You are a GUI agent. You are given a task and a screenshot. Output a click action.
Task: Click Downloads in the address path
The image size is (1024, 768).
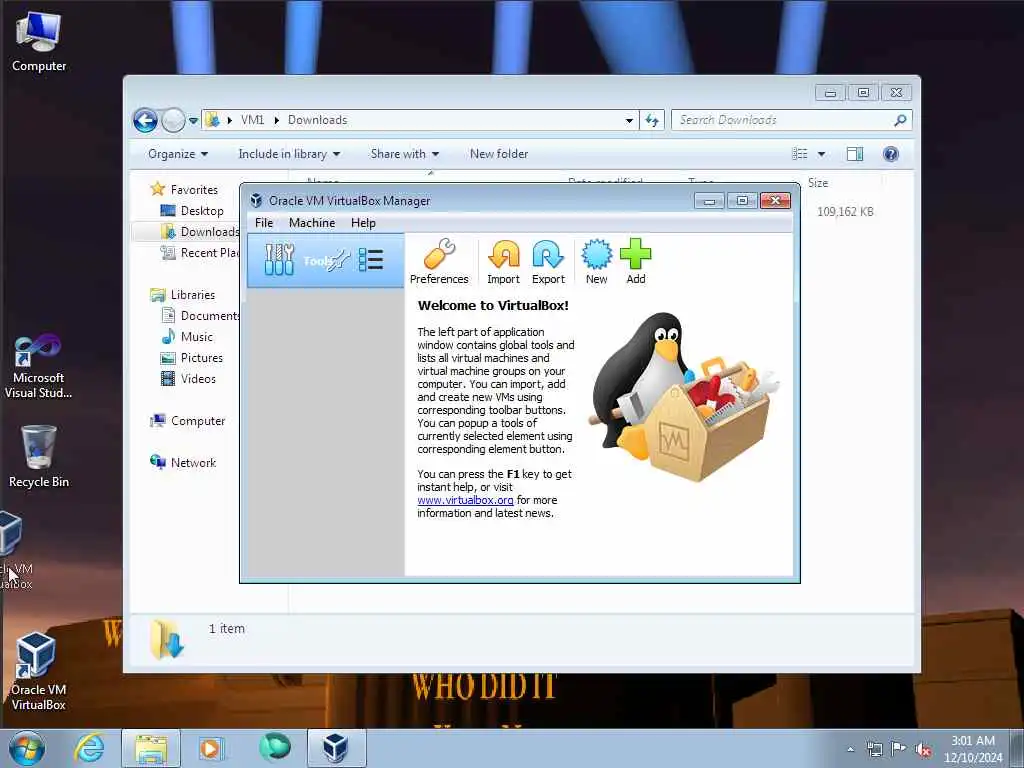[x=317, y=120]
